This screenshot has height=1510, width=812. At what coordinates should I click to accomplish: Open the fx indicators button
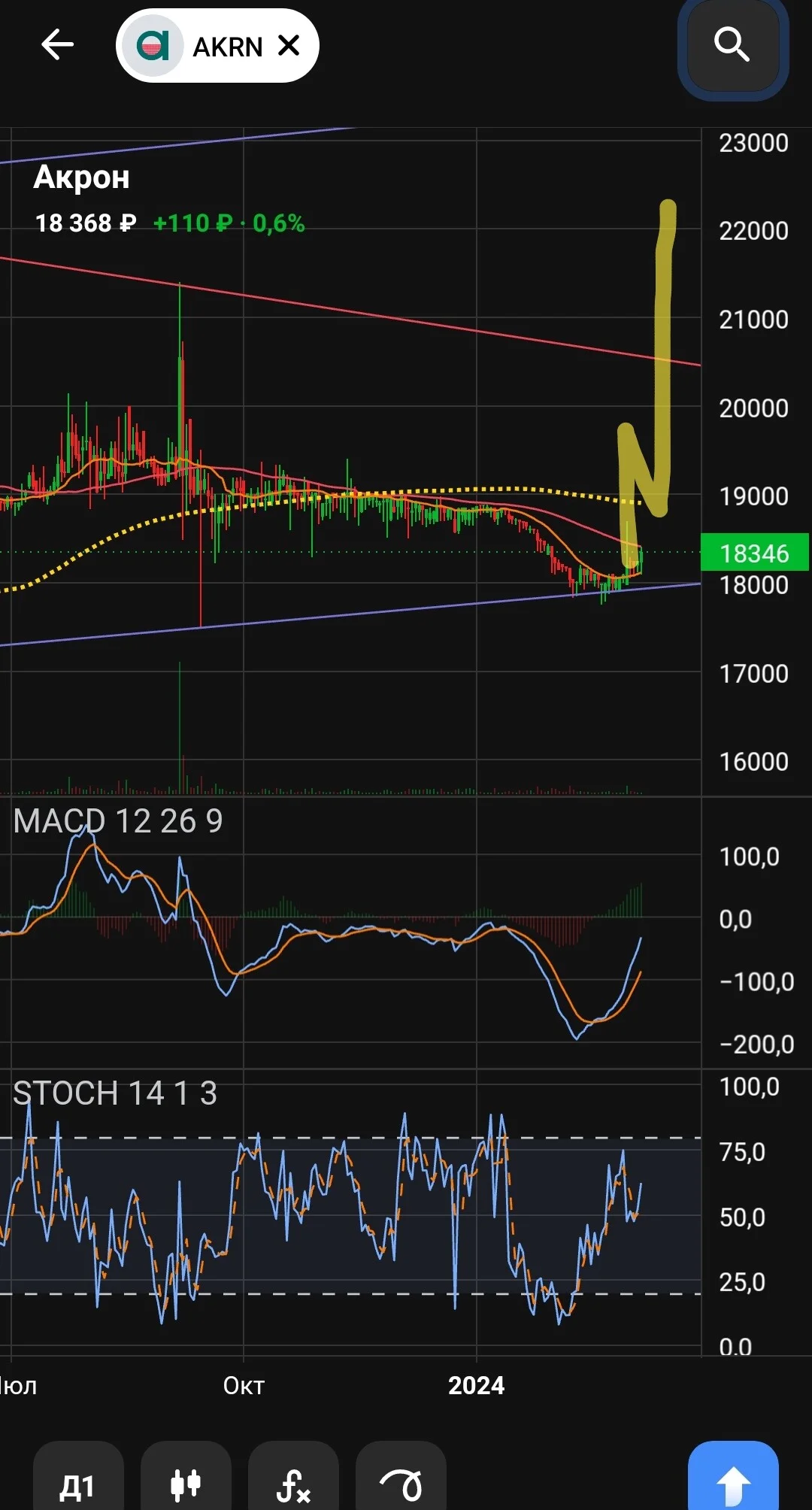[x=293, y=1486]
